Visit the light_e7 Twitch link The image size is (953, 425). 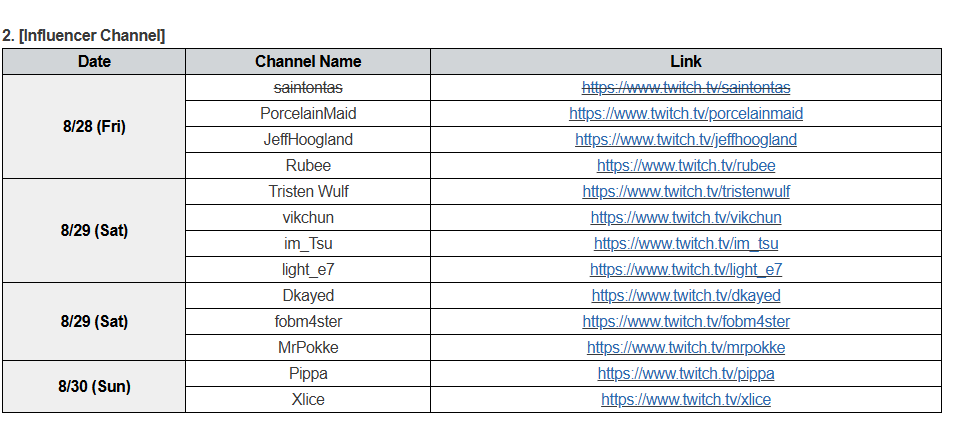coord(686,269)
